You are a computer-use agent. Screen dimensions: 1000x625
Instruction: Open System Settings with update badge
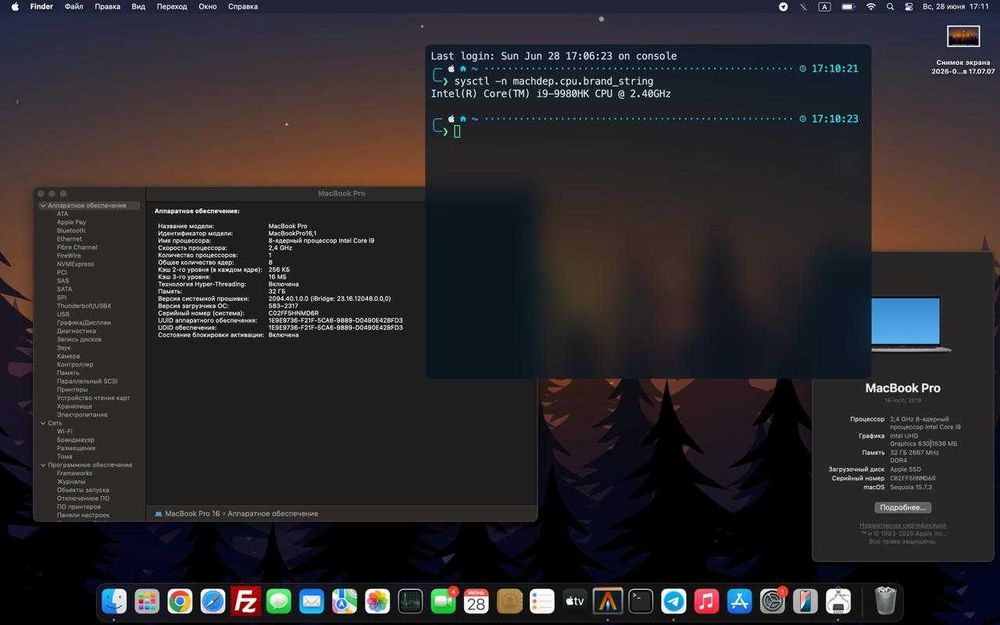tap(772, 601)
